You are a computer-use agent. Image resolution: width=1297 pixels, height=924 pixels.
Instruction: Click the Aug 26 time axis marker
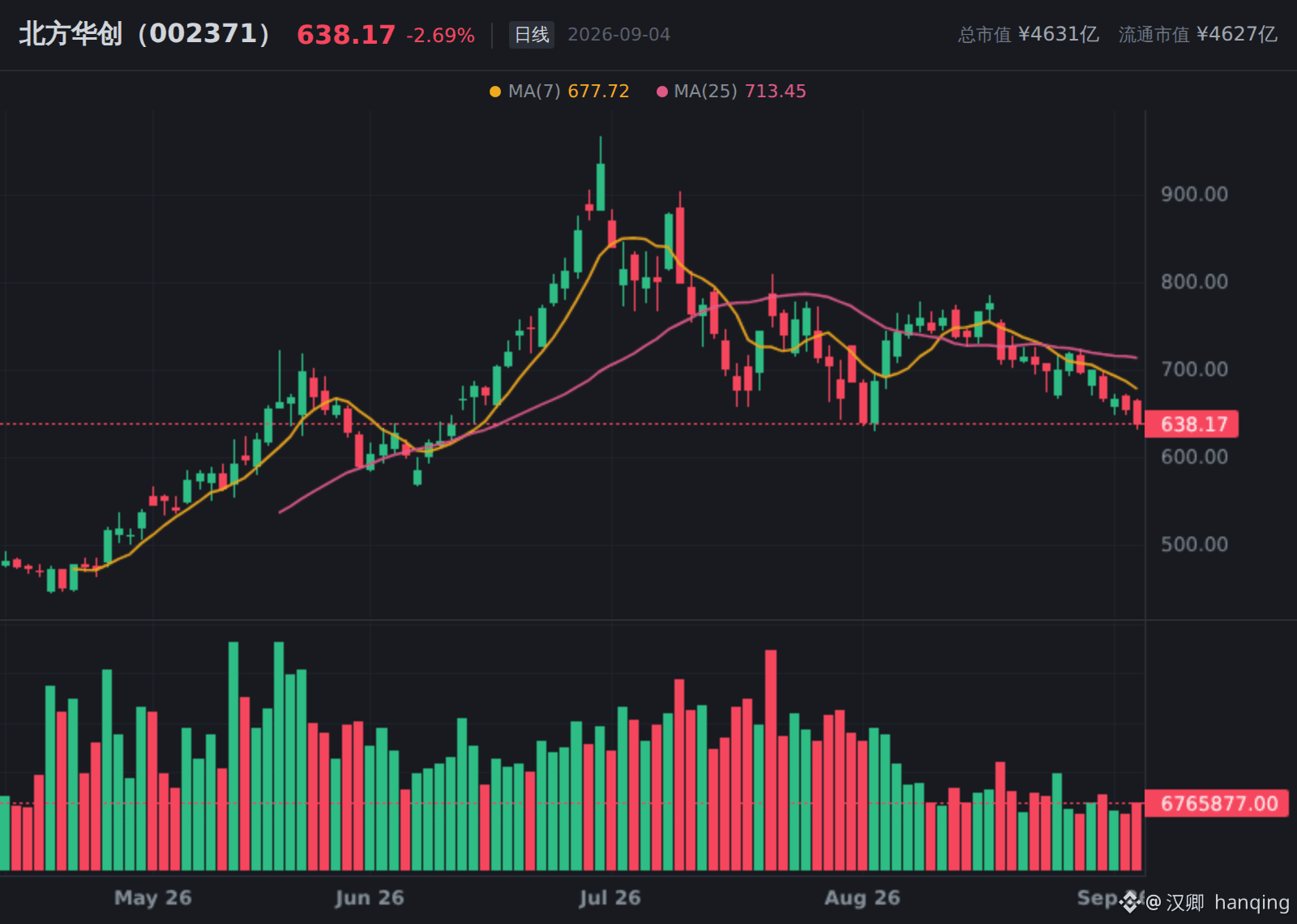[863, 898]
